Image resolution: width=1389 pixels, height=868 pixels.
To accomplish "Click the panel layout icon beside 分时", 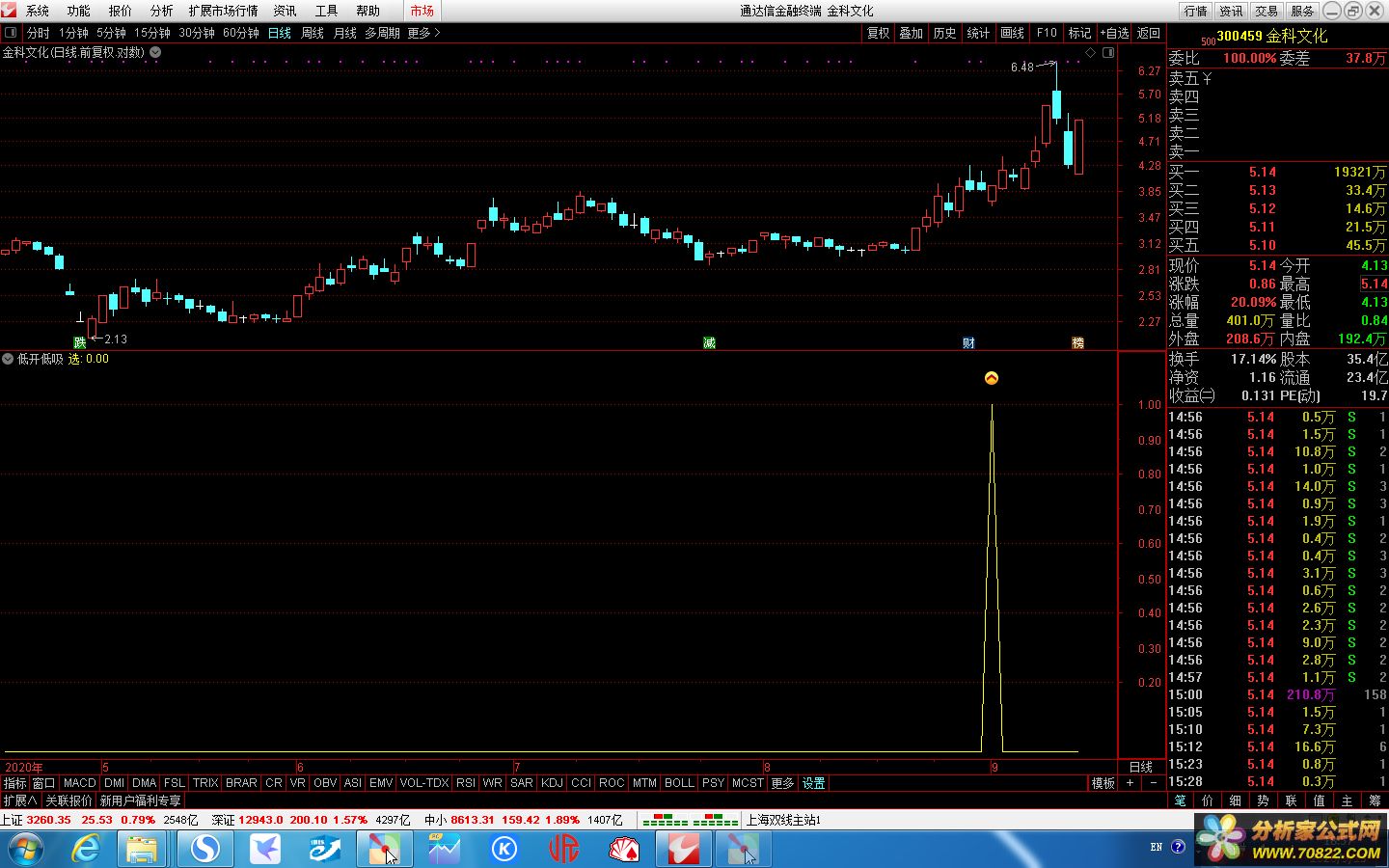I will [x=11, y=33].
